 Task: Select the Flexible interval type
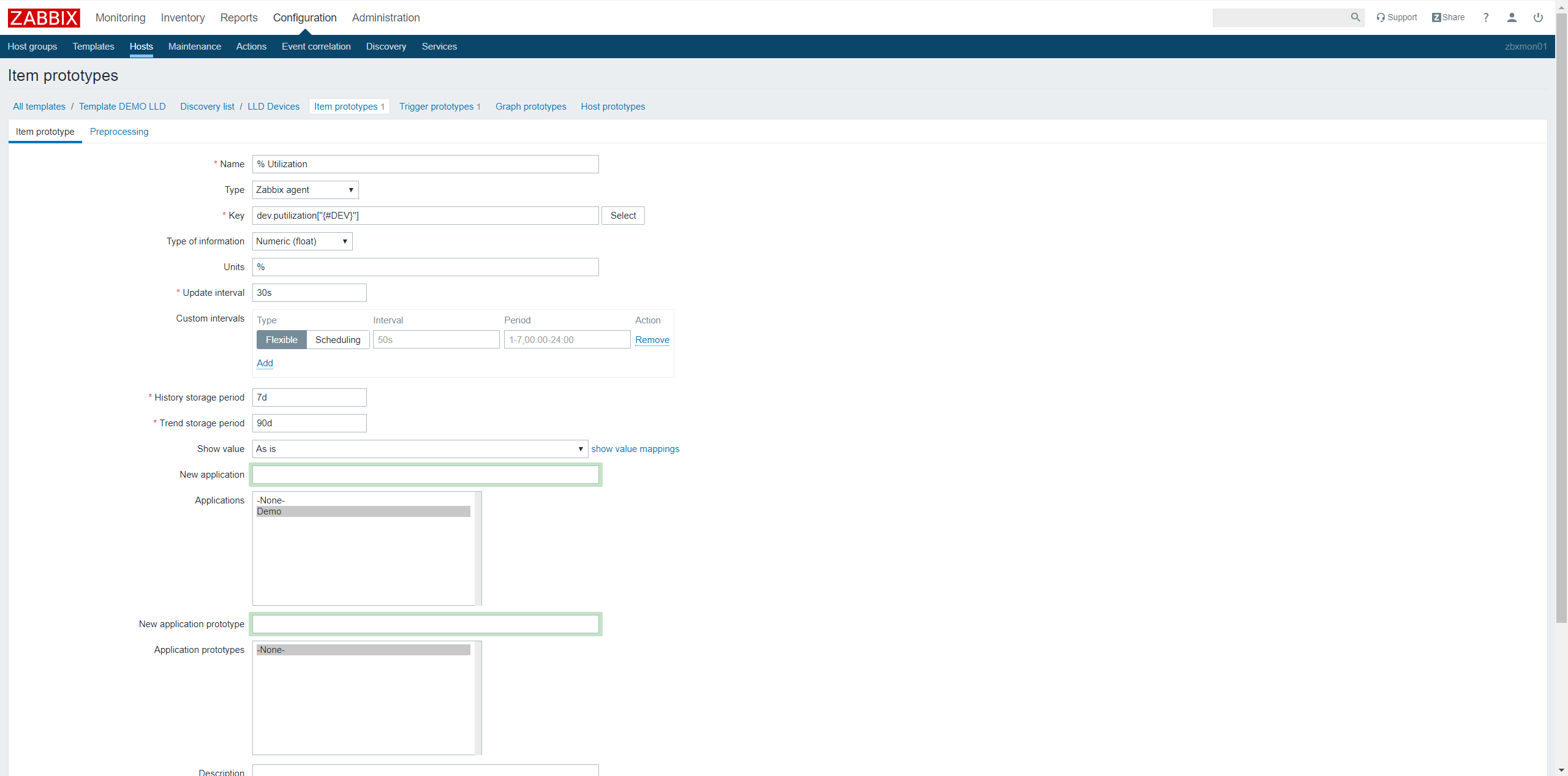pos(282,340)
